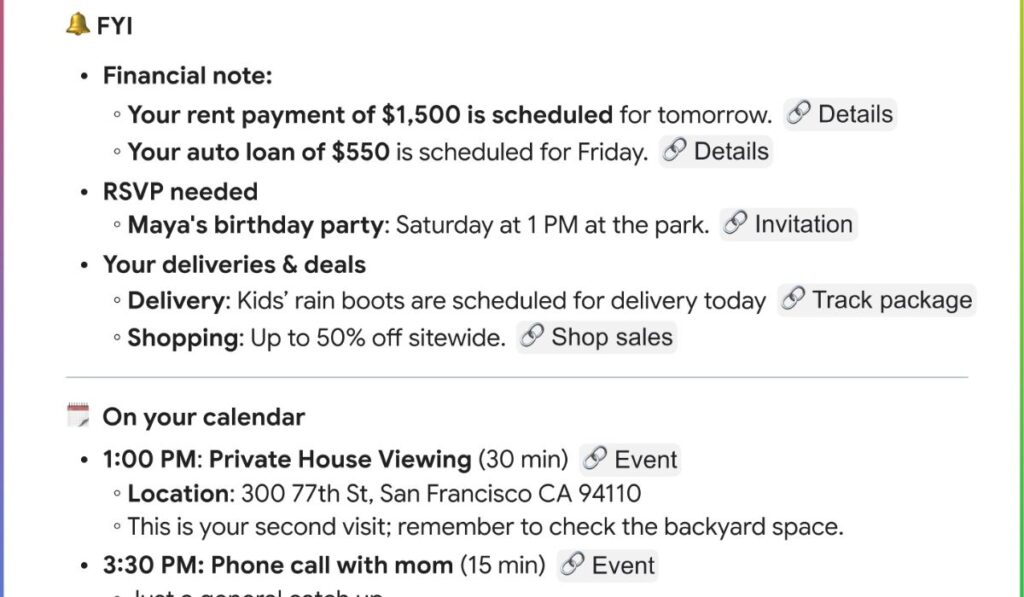Select Your deliveries & deals heading
Image resolution: width=1024 pixels, height=597 pixels.
coord(234,265)
